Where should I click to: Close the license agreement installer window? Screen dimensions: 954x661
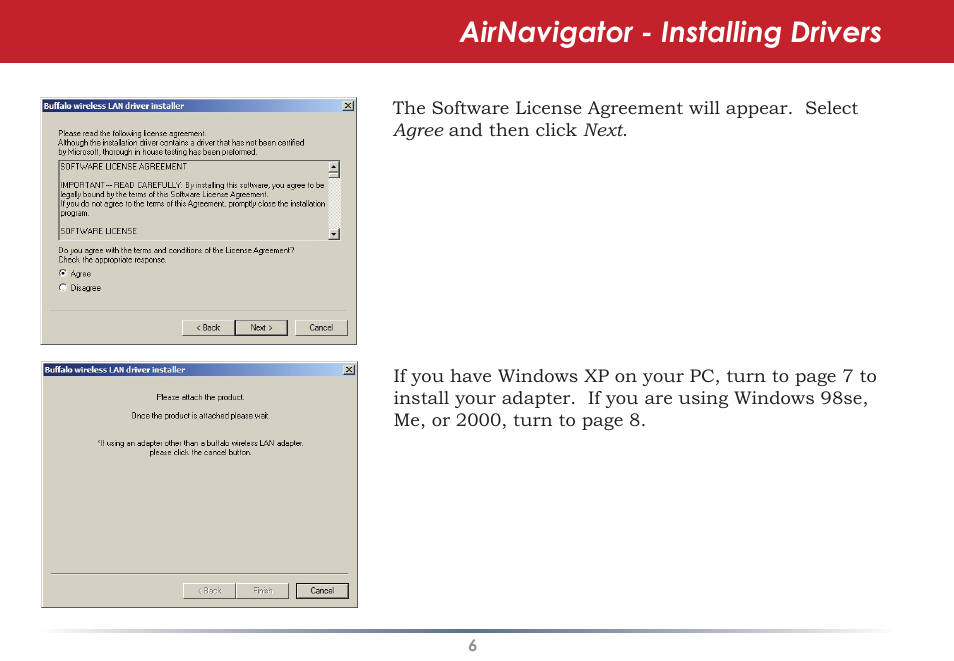coord(348,106)
